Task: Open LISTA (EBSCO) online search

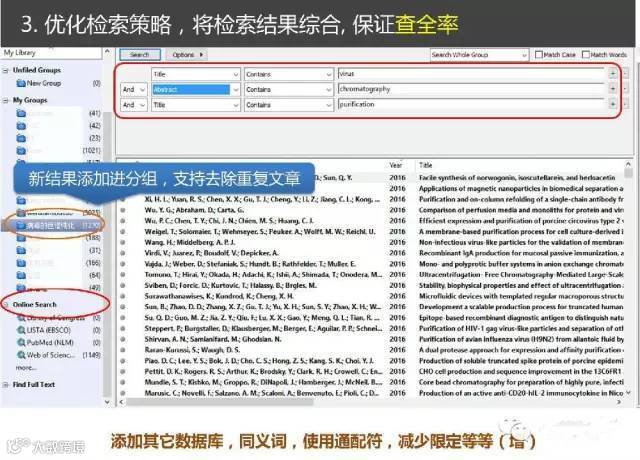Action: pyautogui.click(x=44, y=330)
